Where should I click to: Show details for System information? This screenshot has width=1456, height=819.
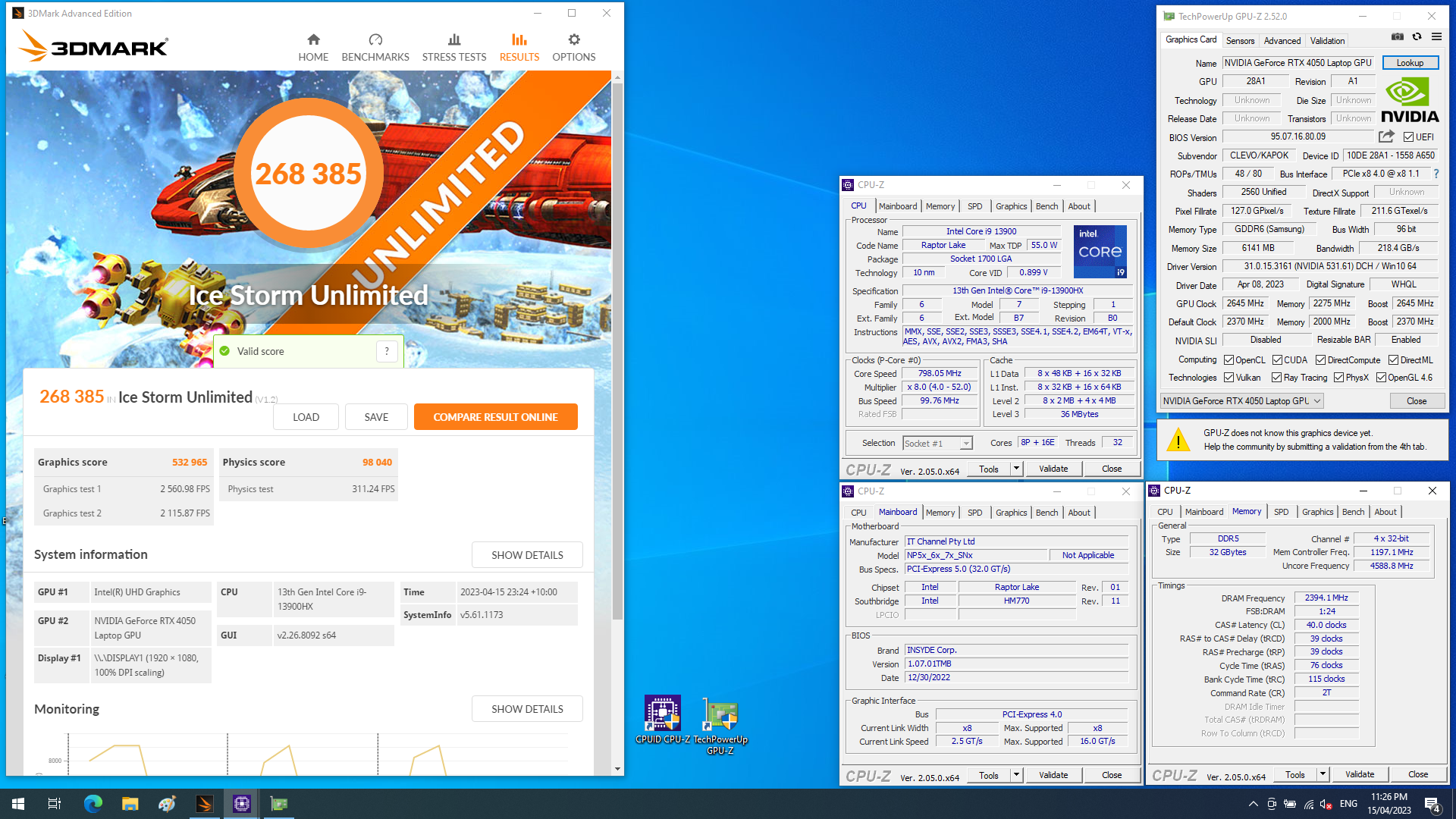[x=527, y=555]
